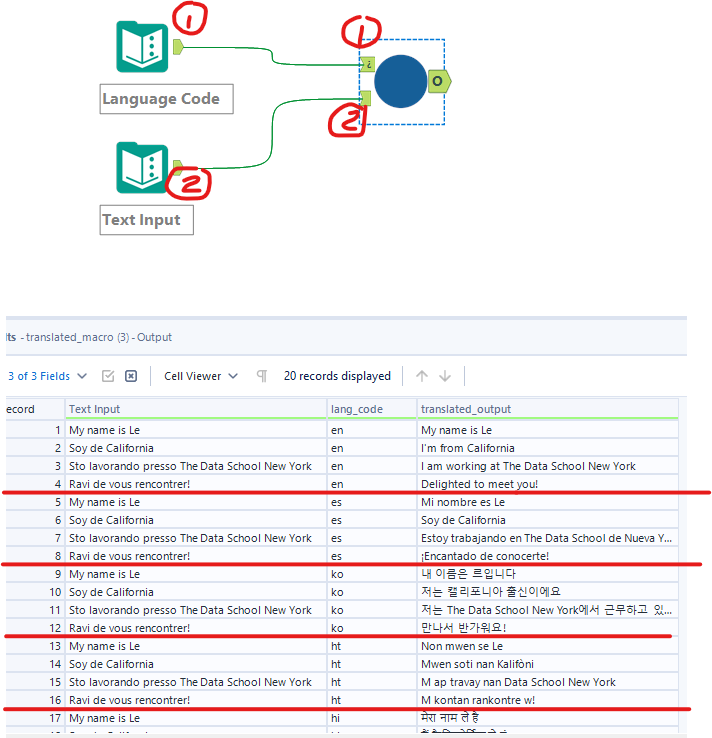The image size is (712, 738).
Task: Select the 'ko' lang_code cell in record 9
Action: [372, 574]
